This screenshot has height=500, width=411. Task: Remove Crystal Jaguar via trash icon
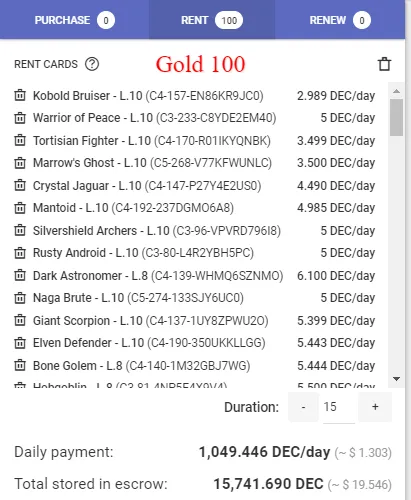click(x=20, y=185)
